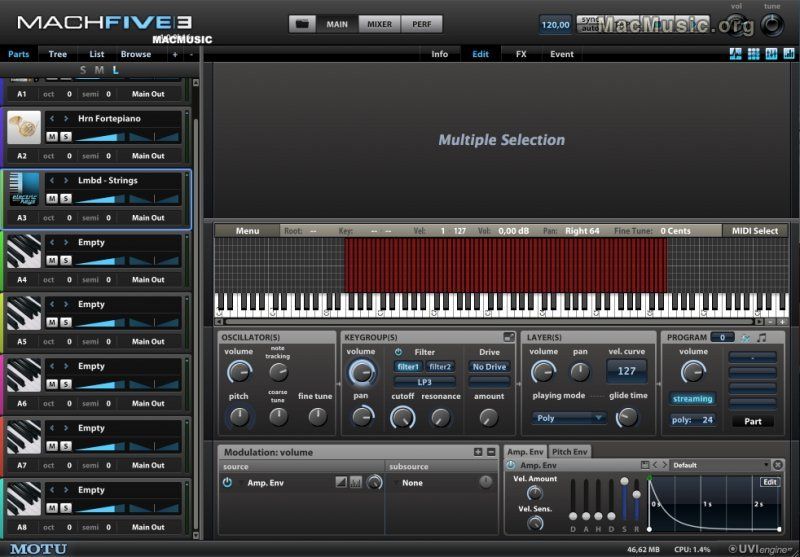Mute part A2 Hrn Fortepiano
Image resolution: width=800 pixels, height=557 pixels.
(x=52, y=137)
